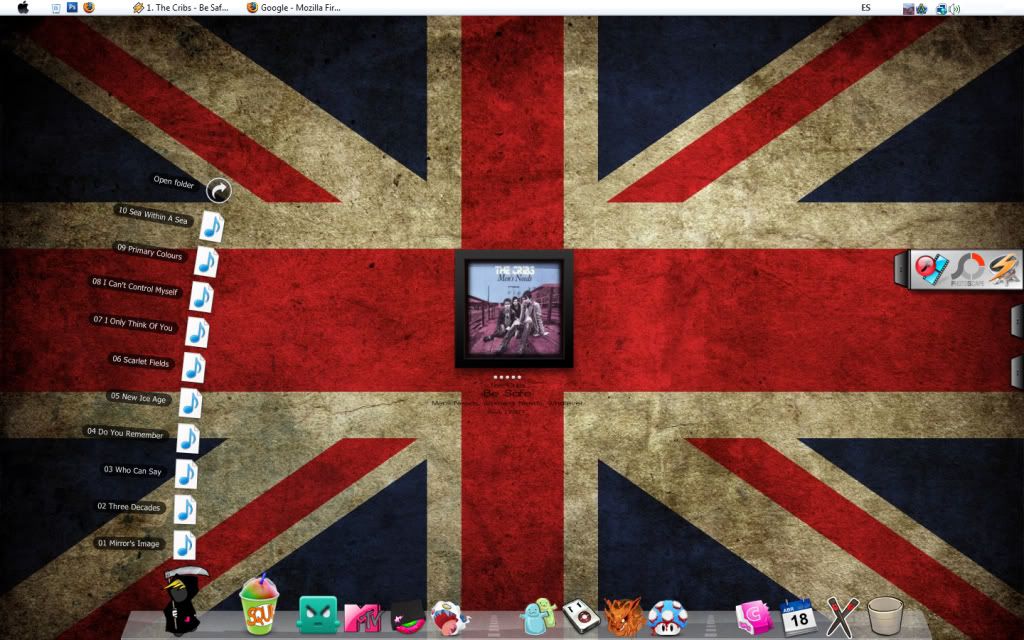The image size is (1024, 640).
Task: Open the crossed markers X dock icon
Action: 842,616
